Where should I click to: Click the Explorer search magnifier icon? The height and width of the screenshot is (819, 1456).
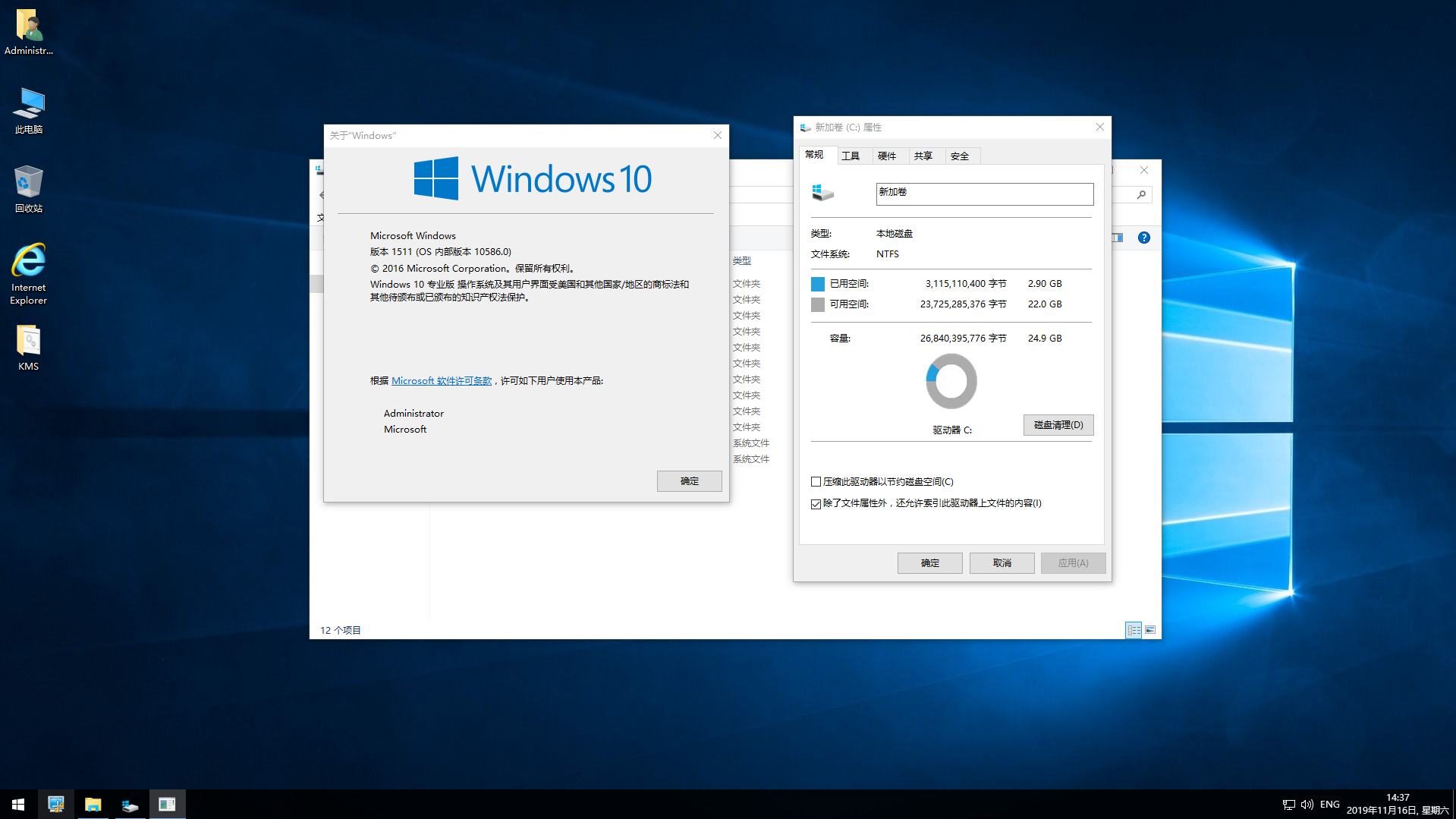(1140, 195)
